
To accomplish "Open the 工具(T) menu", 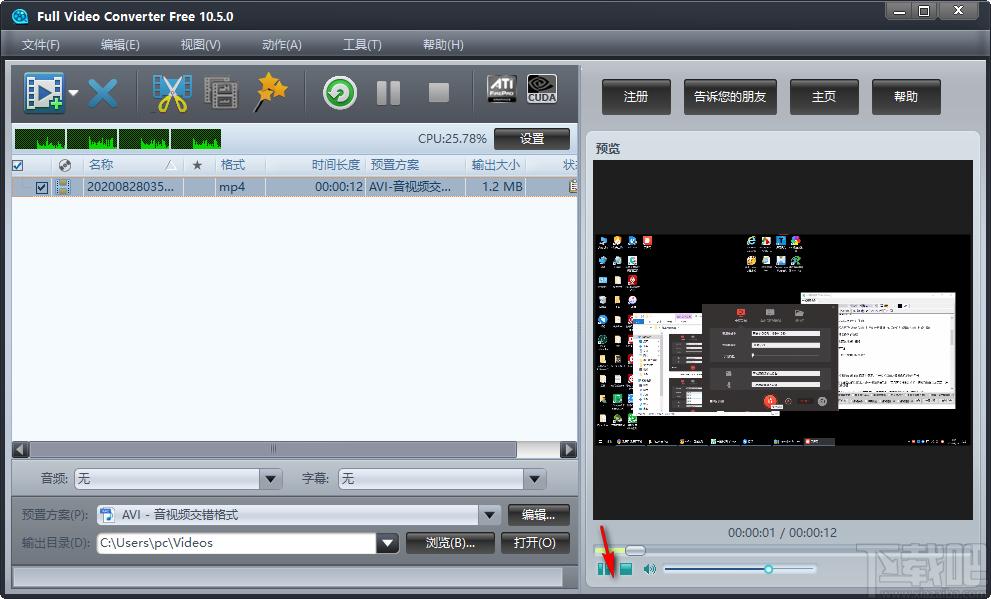I will 362,45.
